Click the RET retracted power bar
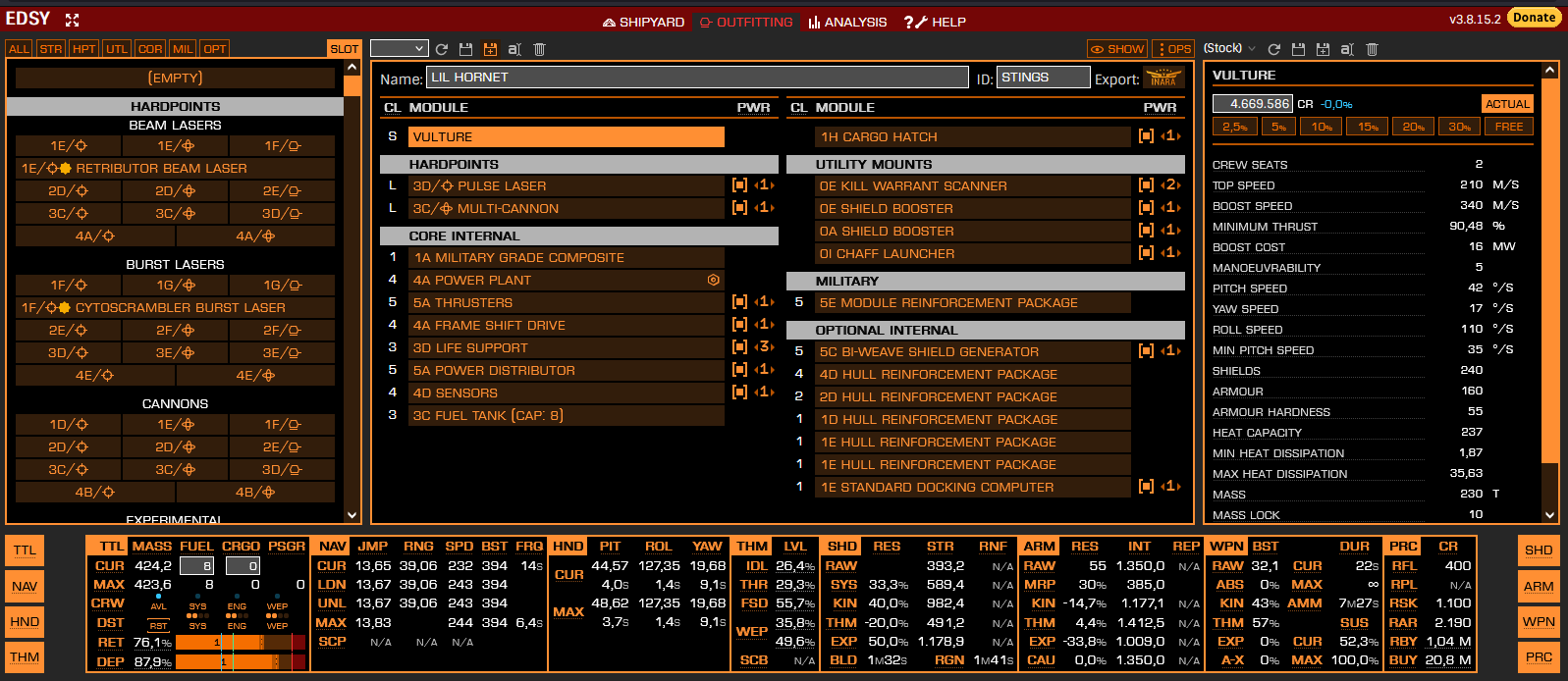Image resolution: width=1568 pixels, height=681 pixels. click(x=241, y=643)
